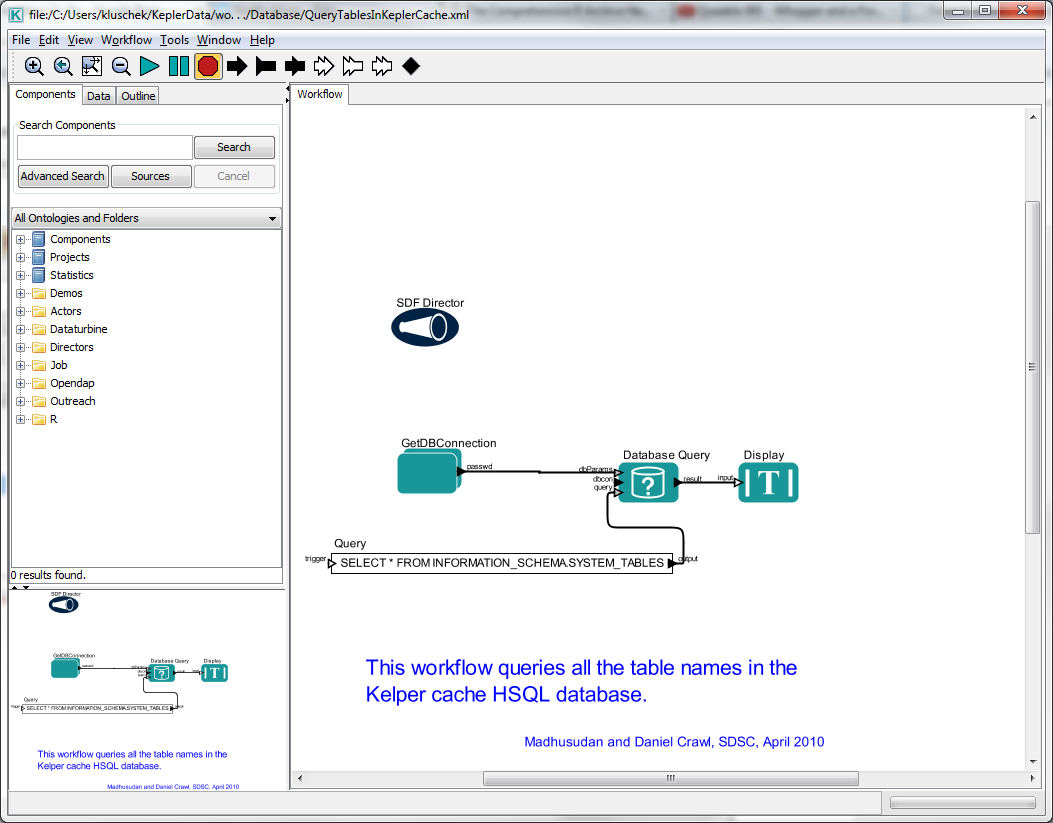Click the single output port arrow icon
The width and height of the screenshot is (1053, 823).
click(x=266, y=66)
